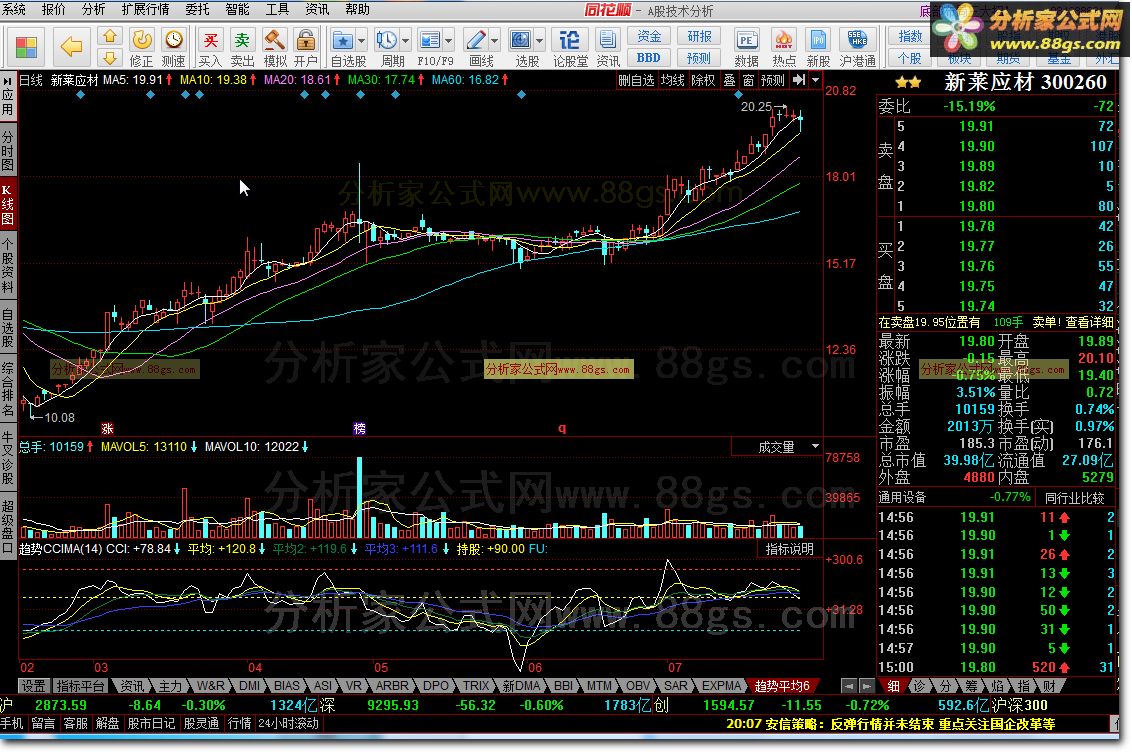Viewport: 1132px width, 752px height.
Task: Open the 沪港通 SSE HKE icon
Action: (x=858, y=48)
